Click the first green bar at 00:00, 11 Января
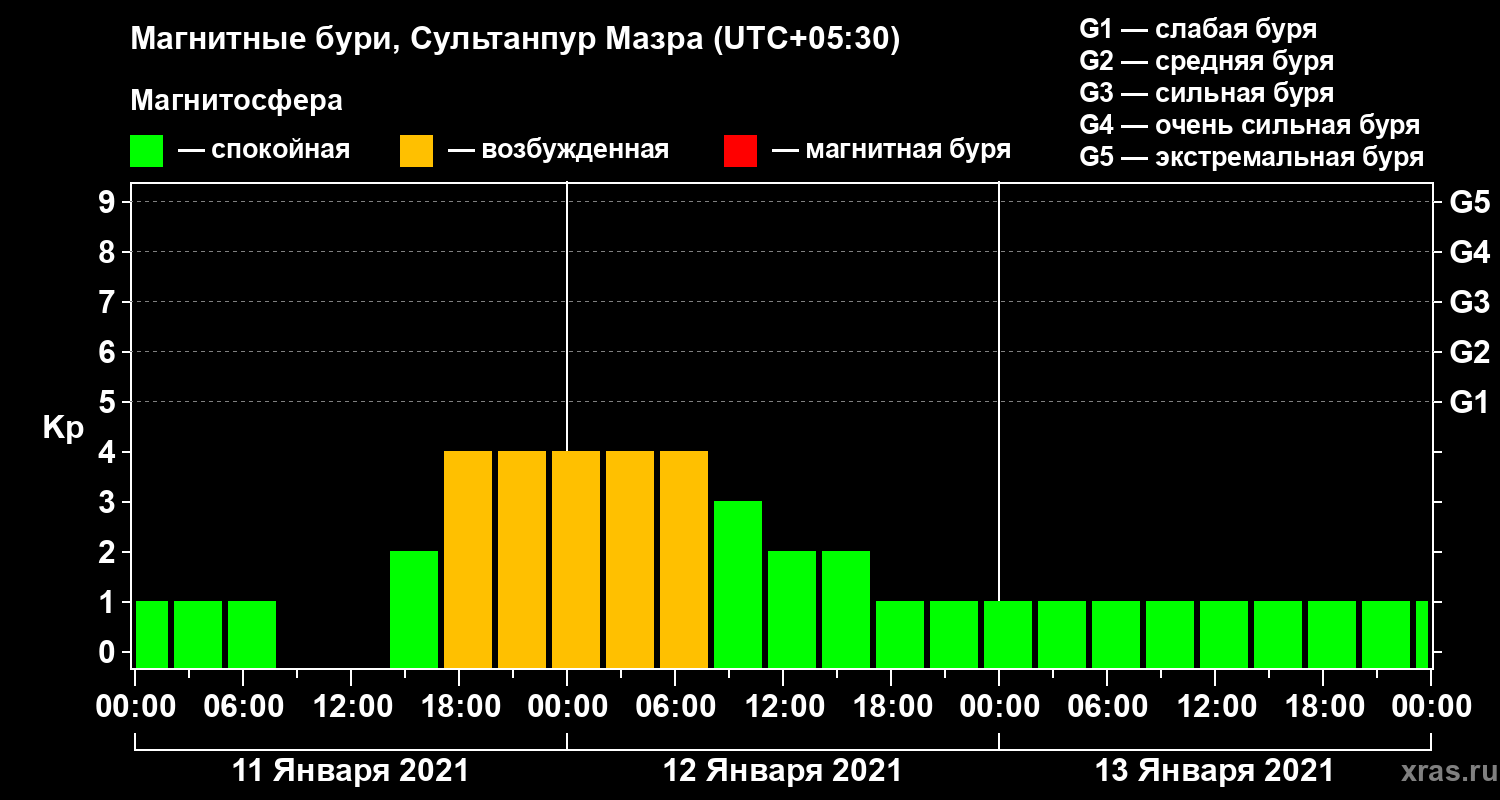This screenshot has height=800, width=1500. (x=152, y=634)
